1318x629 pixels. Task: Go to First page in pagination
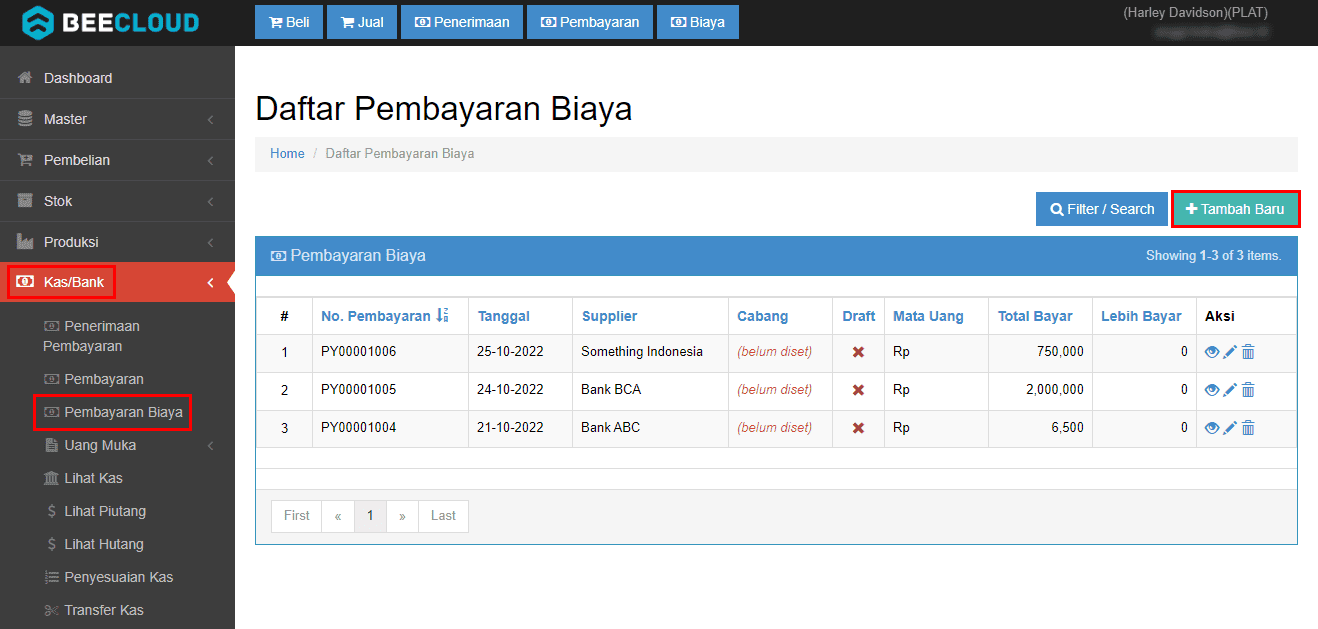click(x=297, y=516)
